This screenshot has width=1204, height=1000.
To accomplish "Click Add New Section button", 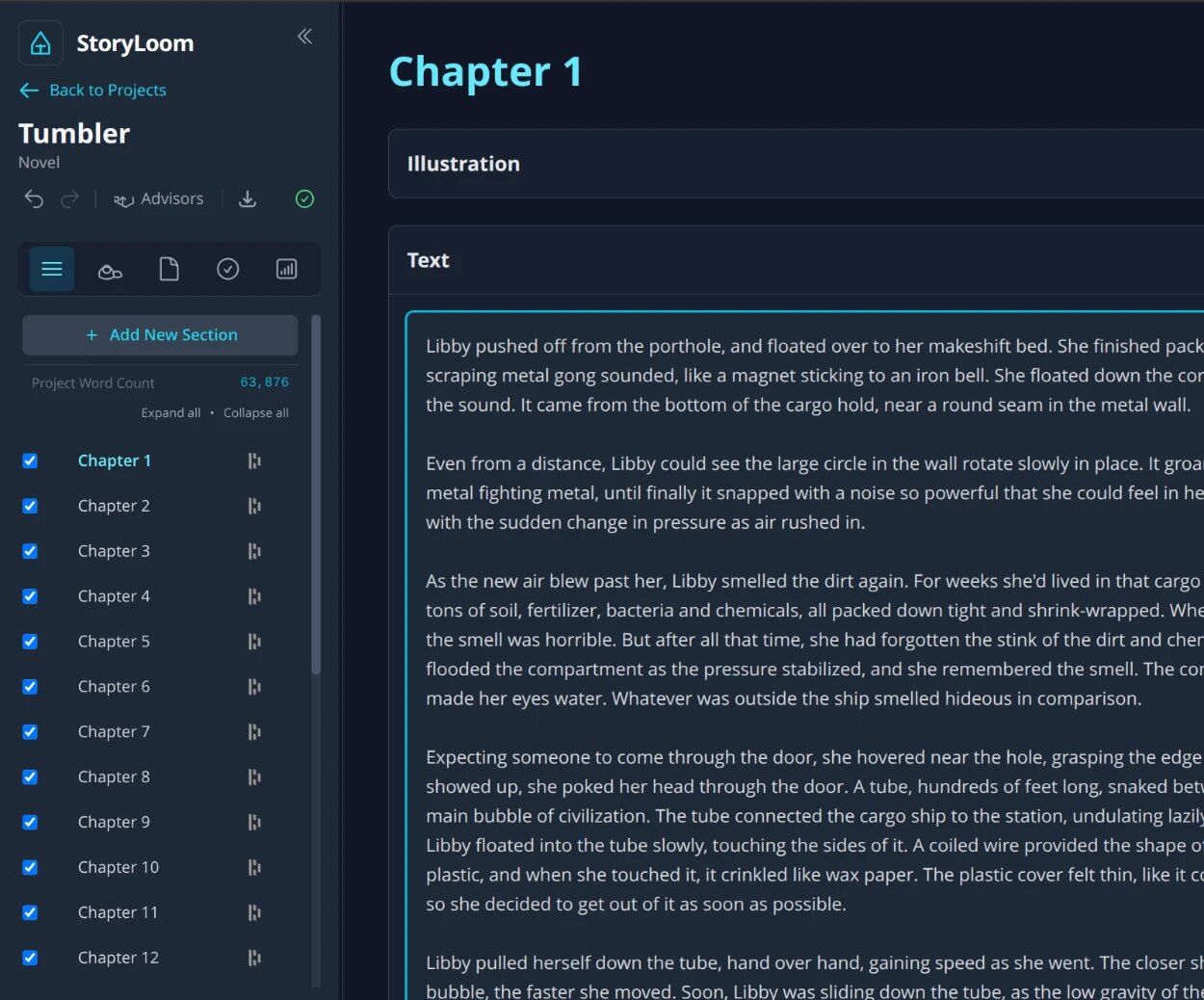I will [160, 334].
